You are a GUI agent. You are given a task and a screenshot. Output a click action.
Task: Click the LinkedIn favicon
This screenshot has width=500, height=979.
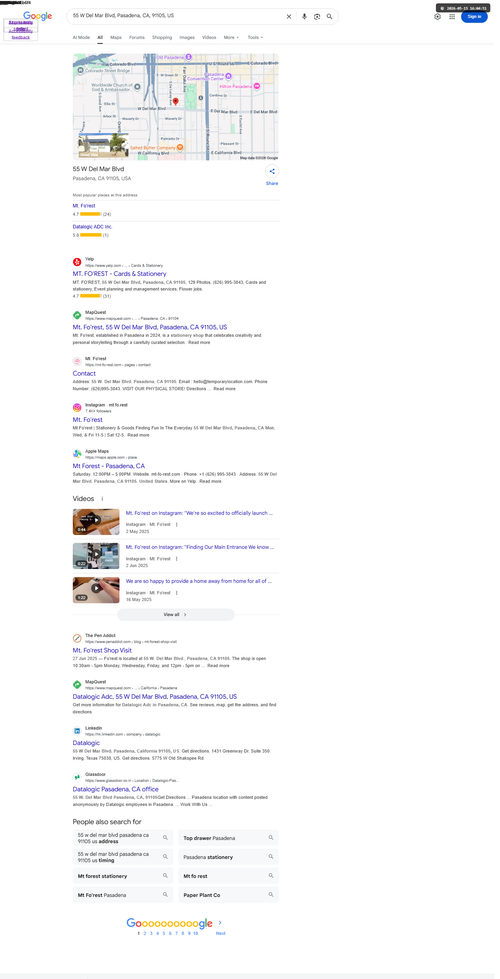pyautogui.click(x=77, y=731)
